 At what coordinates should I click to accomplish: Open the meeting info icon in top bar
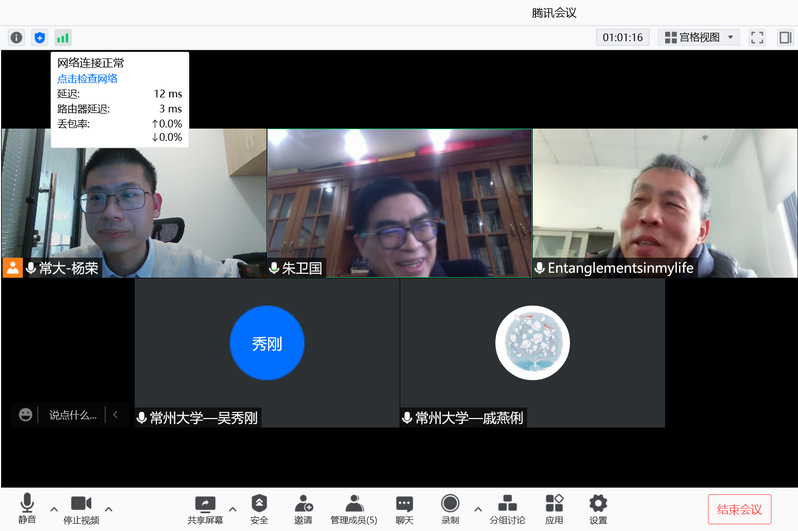click(16, 37)
